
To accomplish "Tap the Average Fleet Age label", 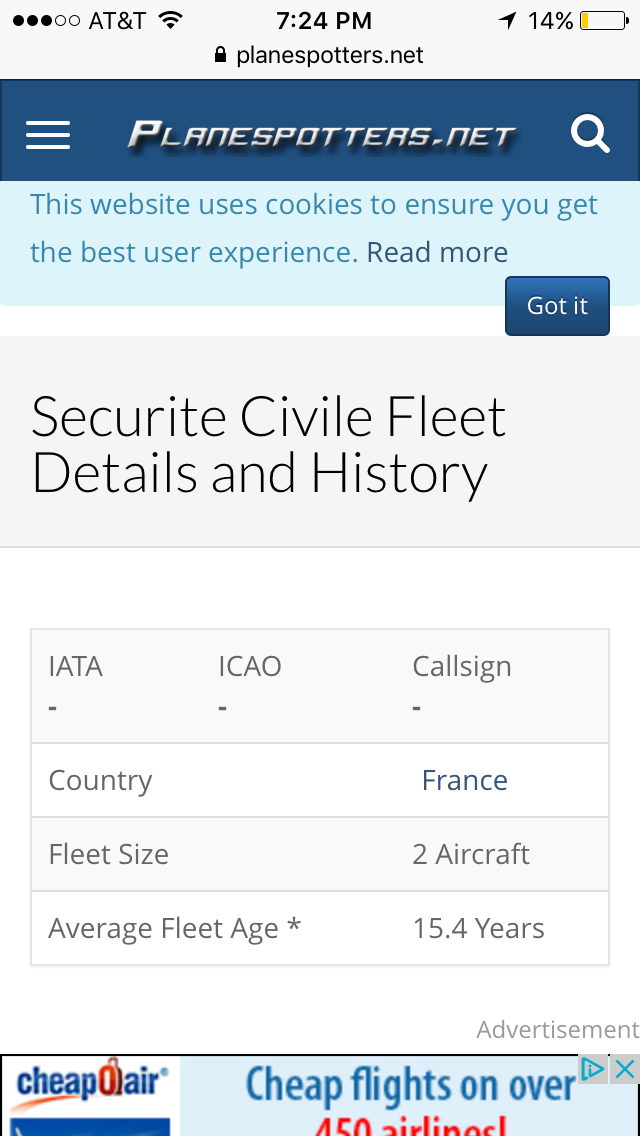I will (174, 928).
